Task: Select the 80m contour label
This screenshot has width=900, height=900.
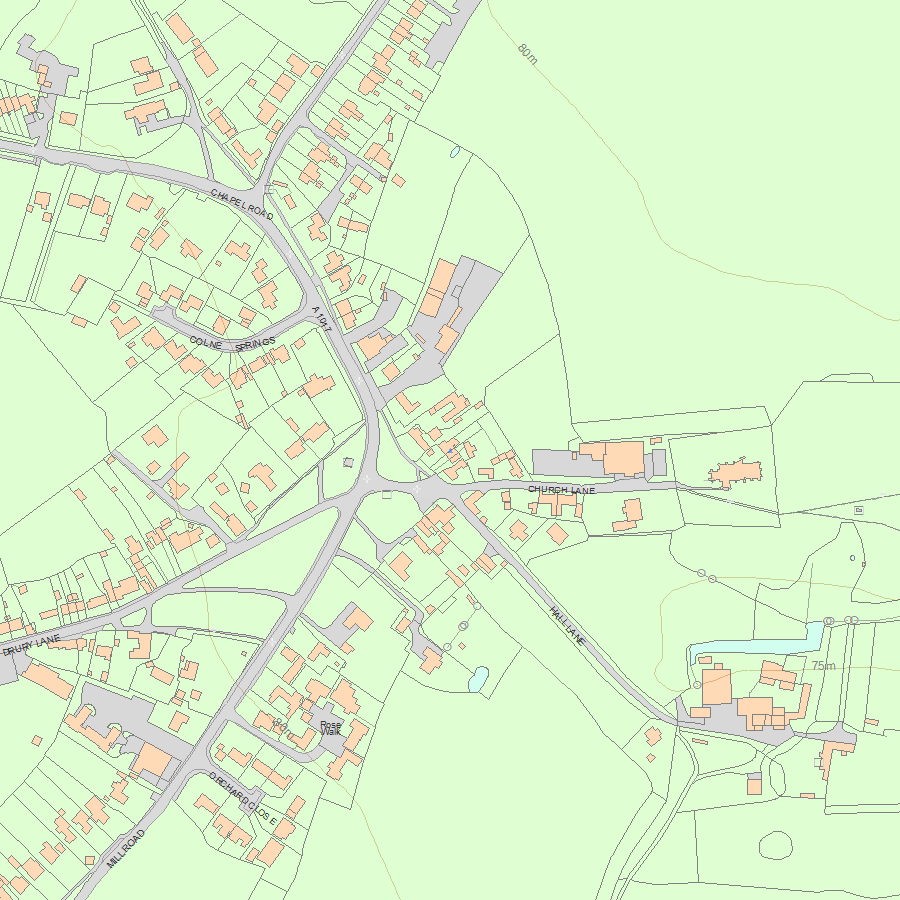Action: [527, 53]
